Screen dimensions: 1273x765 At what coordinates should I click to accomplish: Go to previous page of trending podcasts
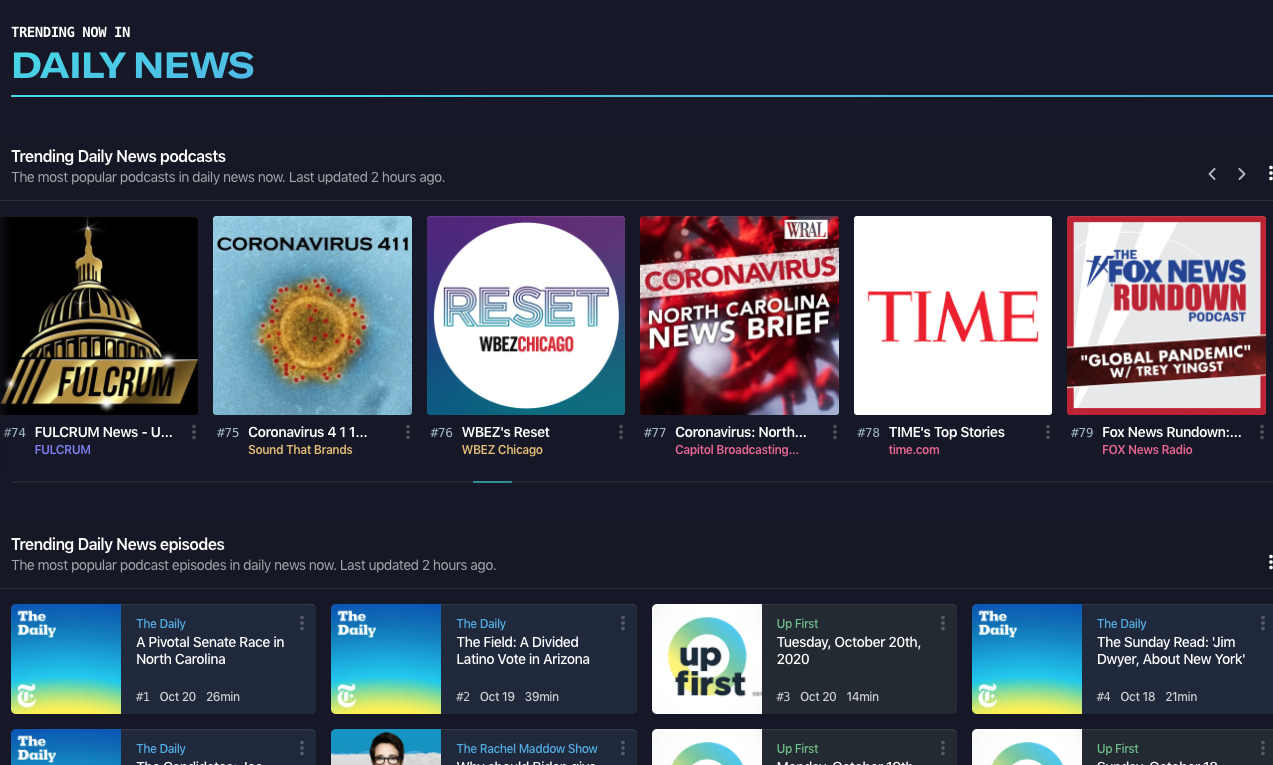coord(1212,174)
